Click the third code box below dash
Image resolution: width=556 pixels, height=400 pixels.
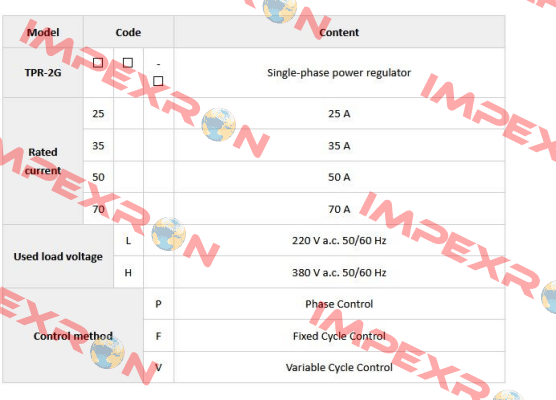(x=158, y=81)
